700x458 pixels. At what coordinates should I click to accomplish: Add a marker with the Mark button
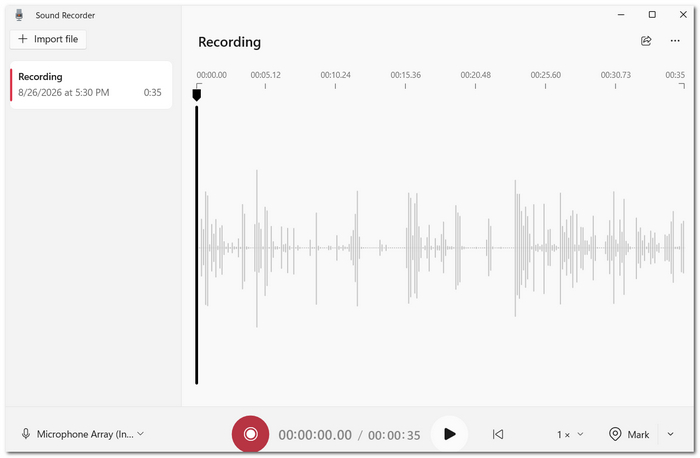coord(629,434)
